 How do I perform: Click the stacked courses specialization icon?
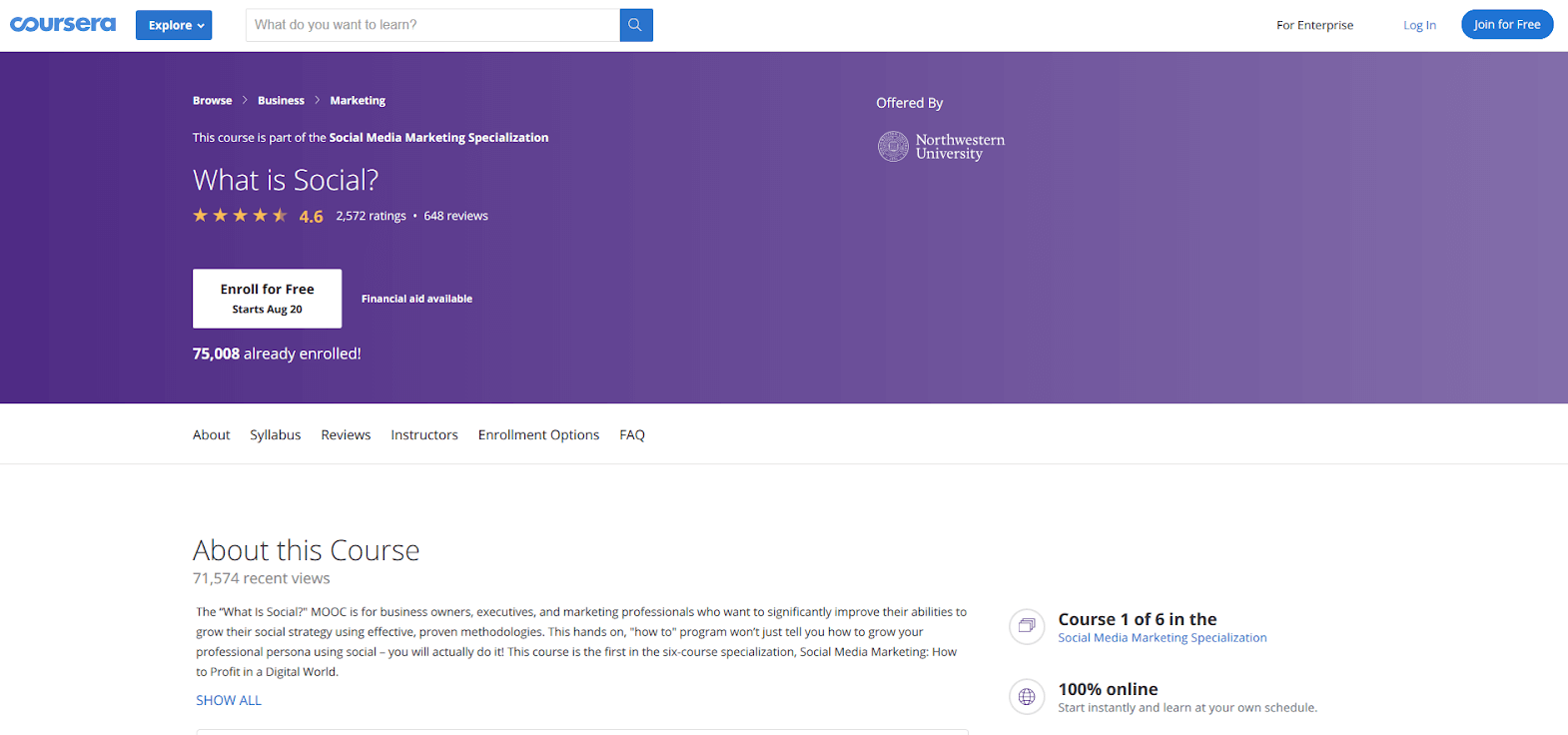1027,626
